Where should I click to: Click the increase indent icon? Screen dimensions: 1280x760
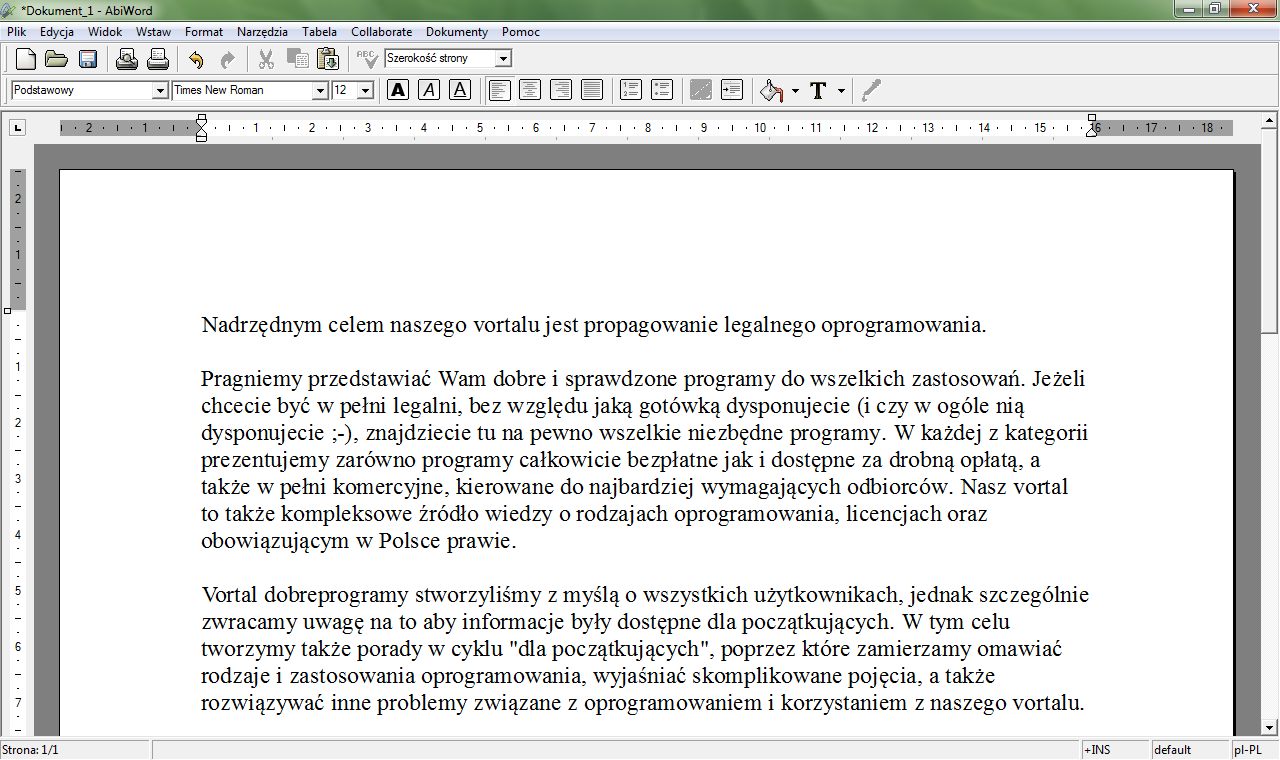coord(732,90)
